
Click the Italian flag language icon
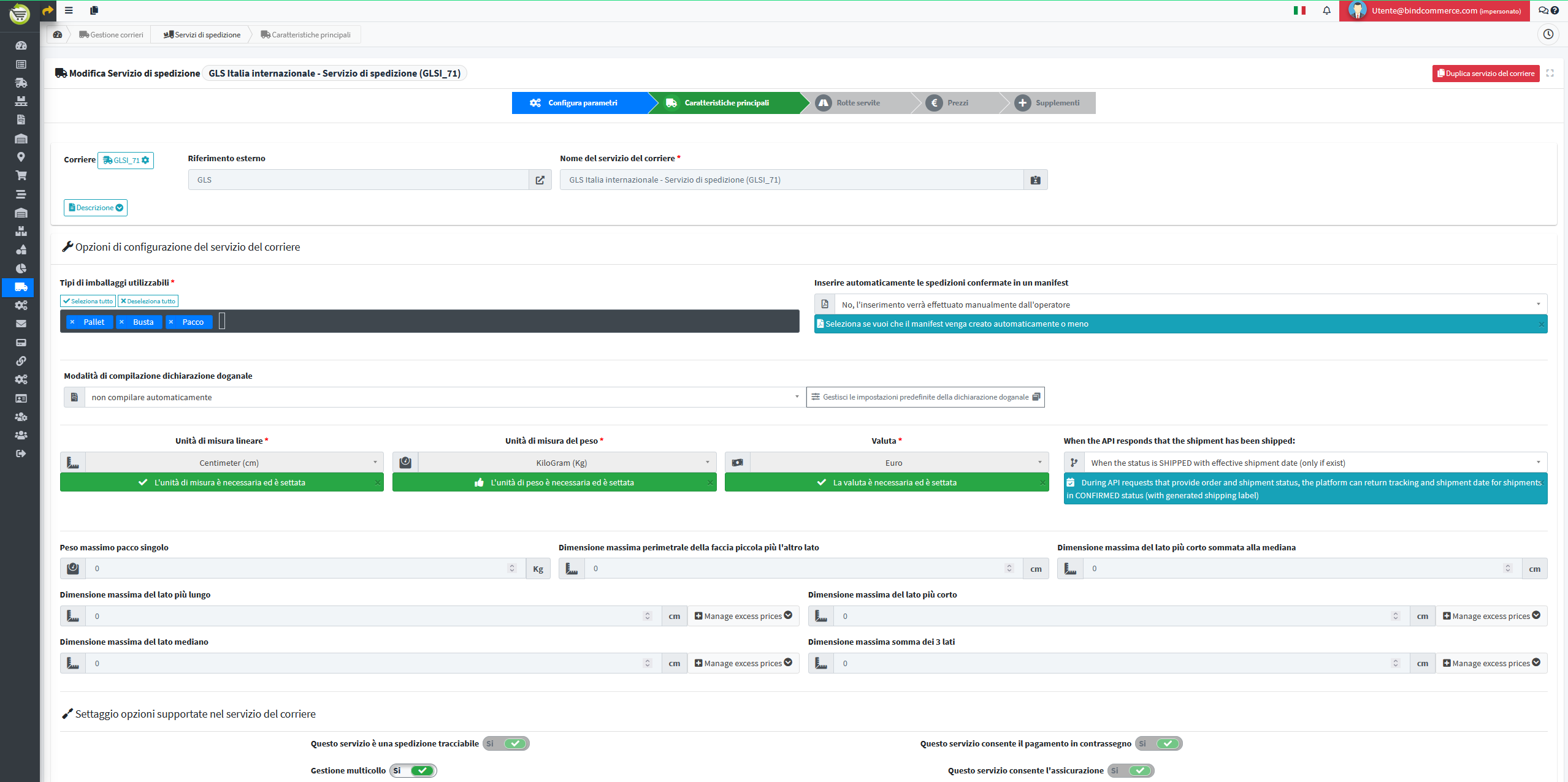1299,10
